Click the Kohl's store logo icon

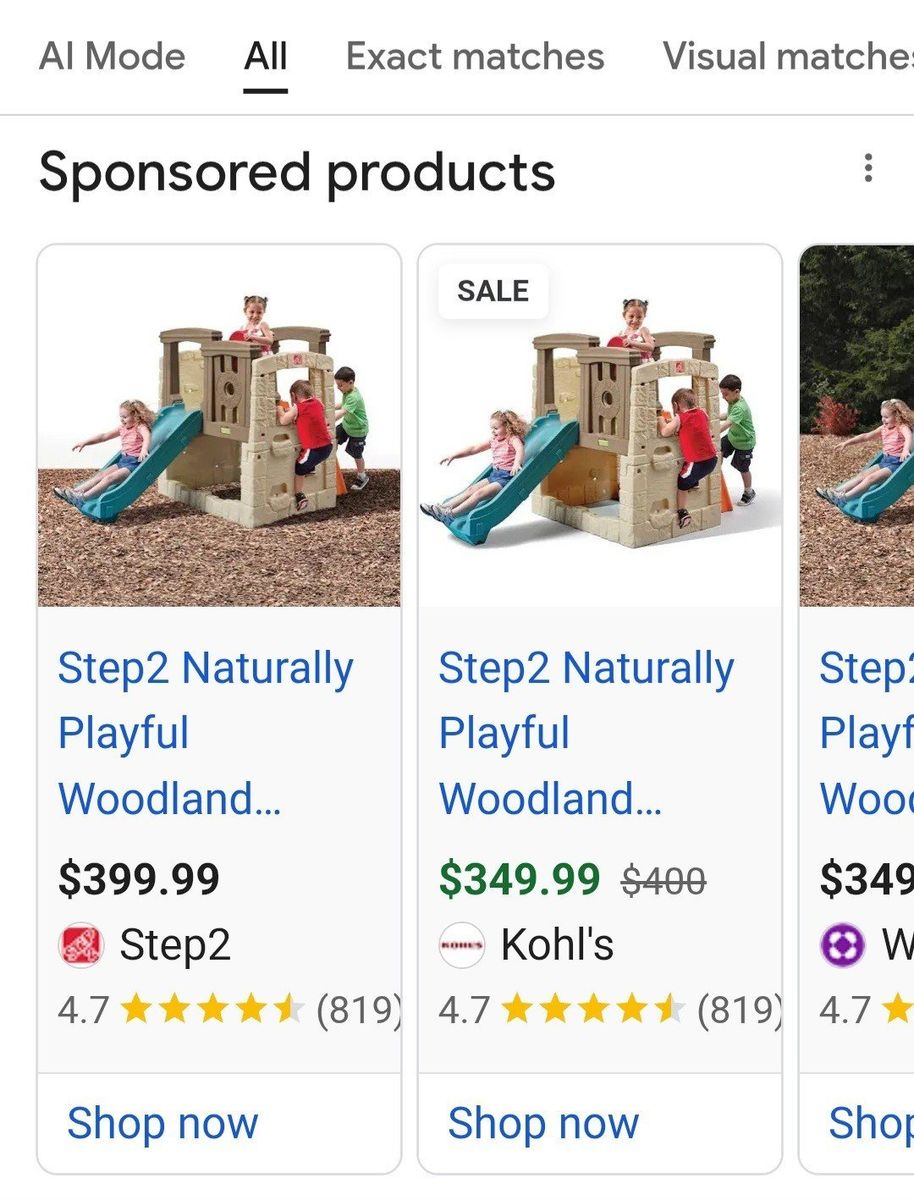click(461, 945)
